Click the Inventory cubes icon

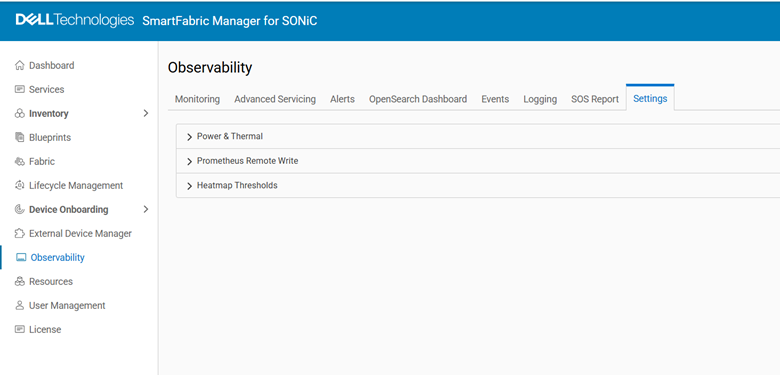[19, 113]
